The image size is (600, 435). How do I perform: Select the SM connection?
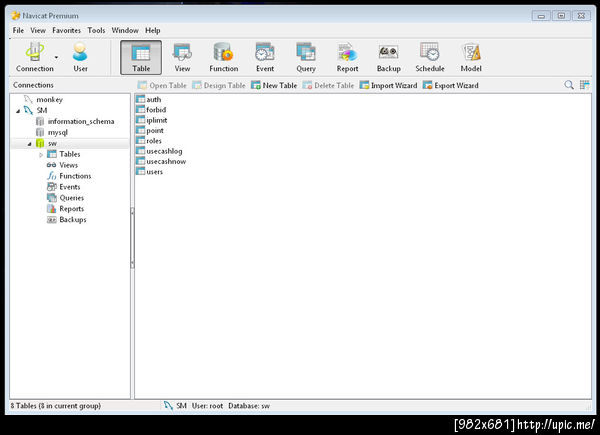point(42,111)
